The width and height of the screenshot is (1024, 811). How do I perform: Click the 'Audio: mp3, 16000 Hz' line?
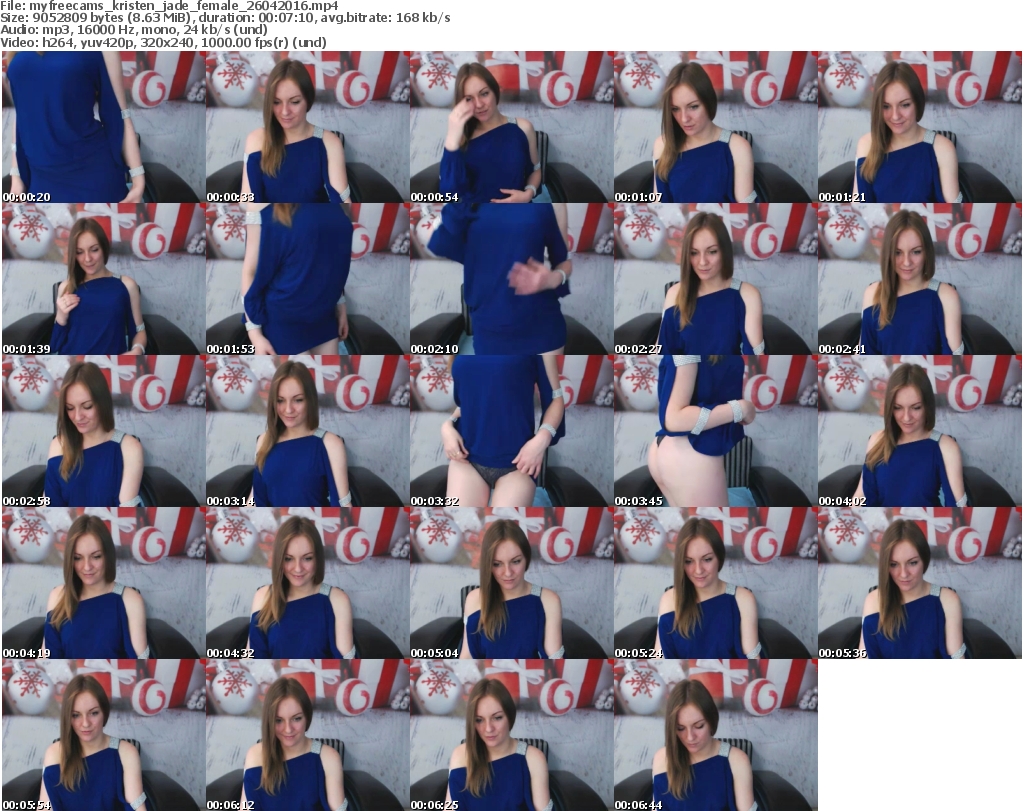tap(134, 30)
